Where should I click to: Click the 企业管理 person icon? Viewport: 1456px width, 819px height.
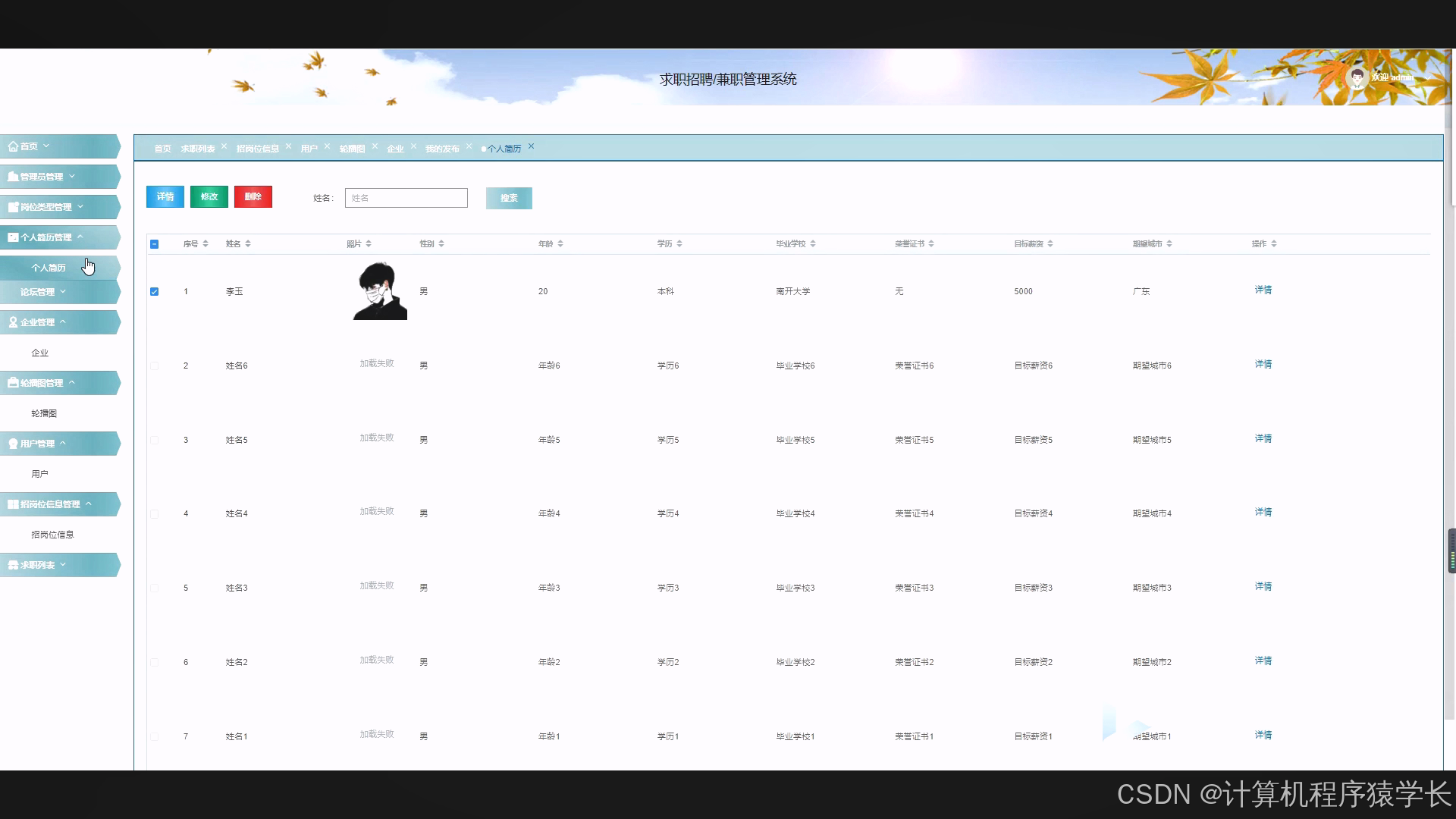pos(13,322)
